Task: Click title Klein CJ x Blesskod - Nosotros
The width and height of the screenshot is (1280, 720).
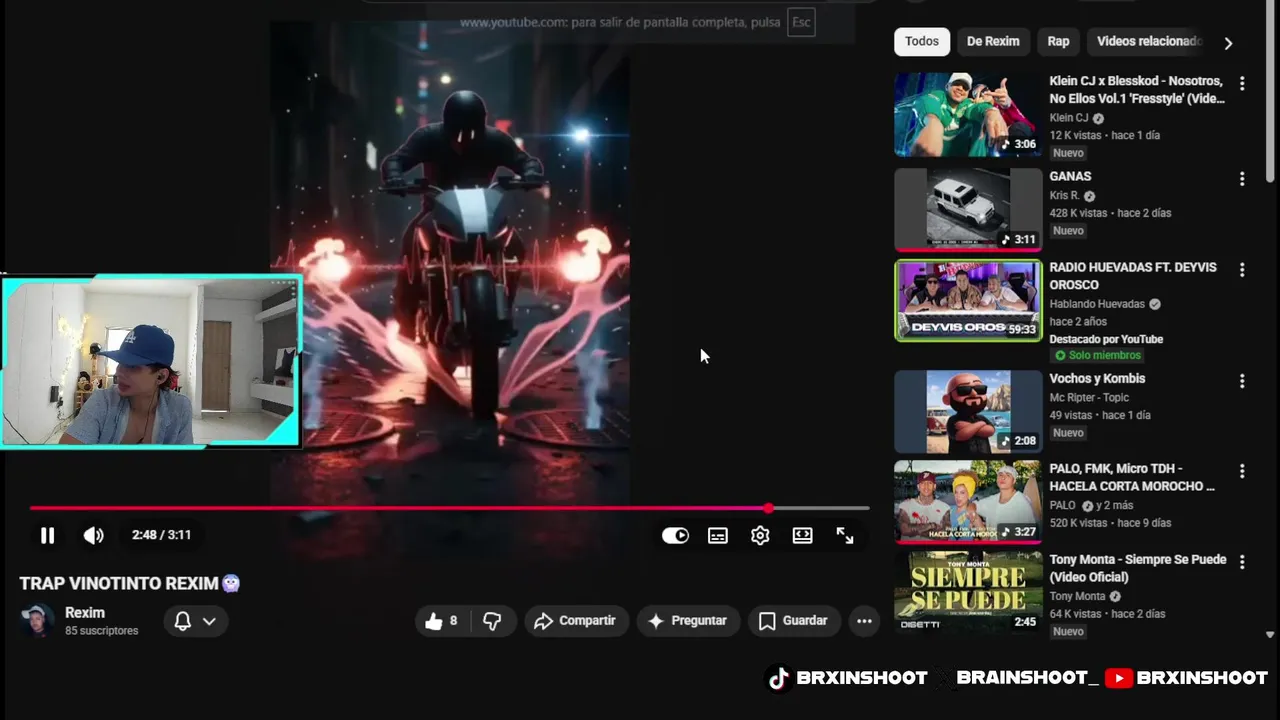Action: coord(1137,89)
